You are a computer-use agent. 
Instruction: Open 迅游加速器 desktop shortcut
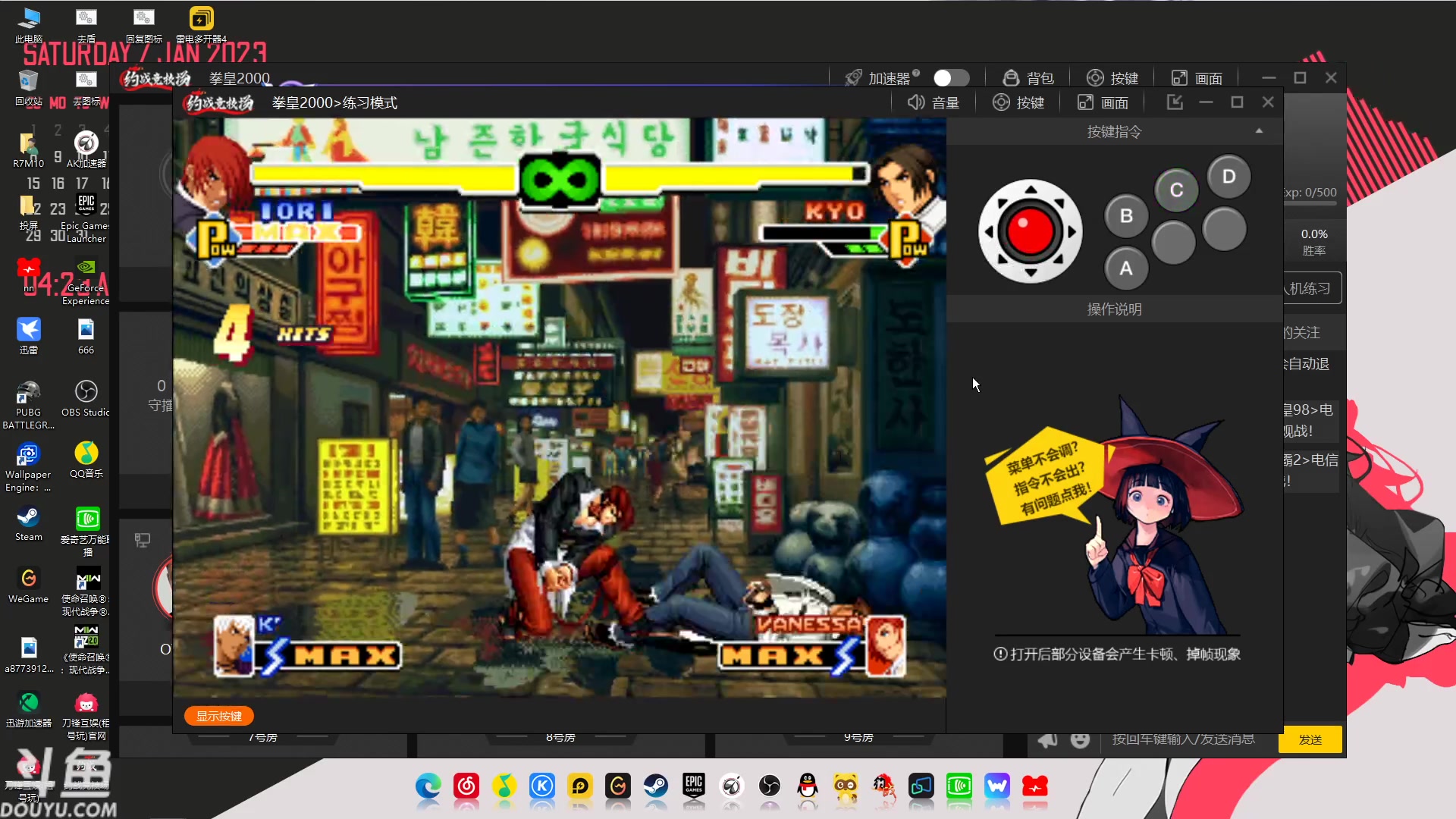tap(29, 709)
